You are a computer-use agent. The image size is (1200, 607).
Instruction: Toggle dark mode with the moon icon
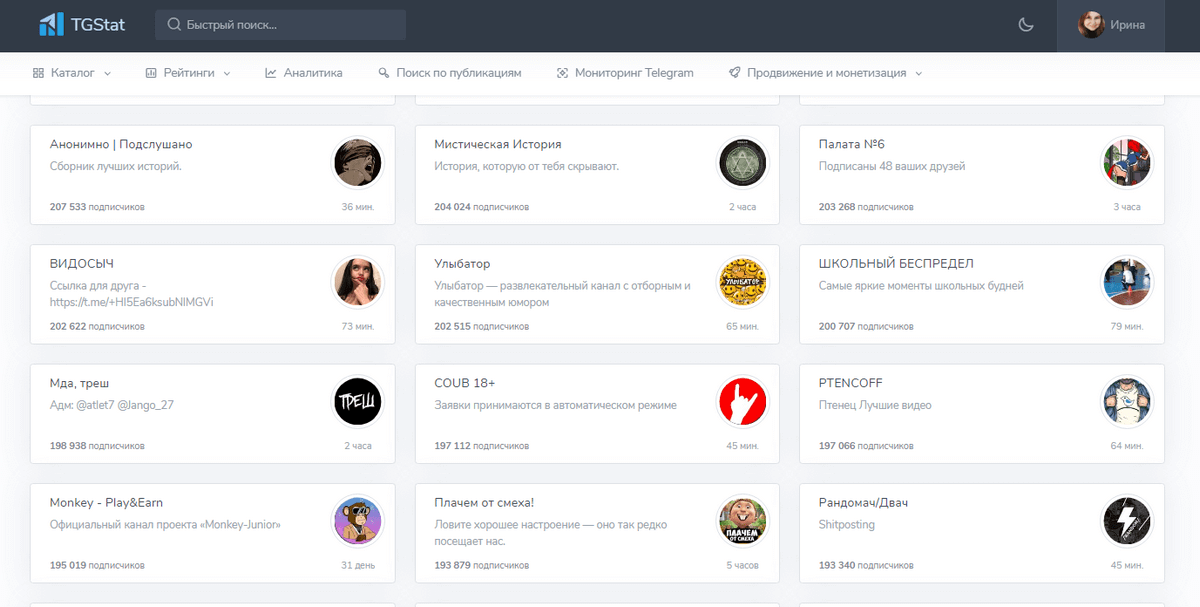1025,25
